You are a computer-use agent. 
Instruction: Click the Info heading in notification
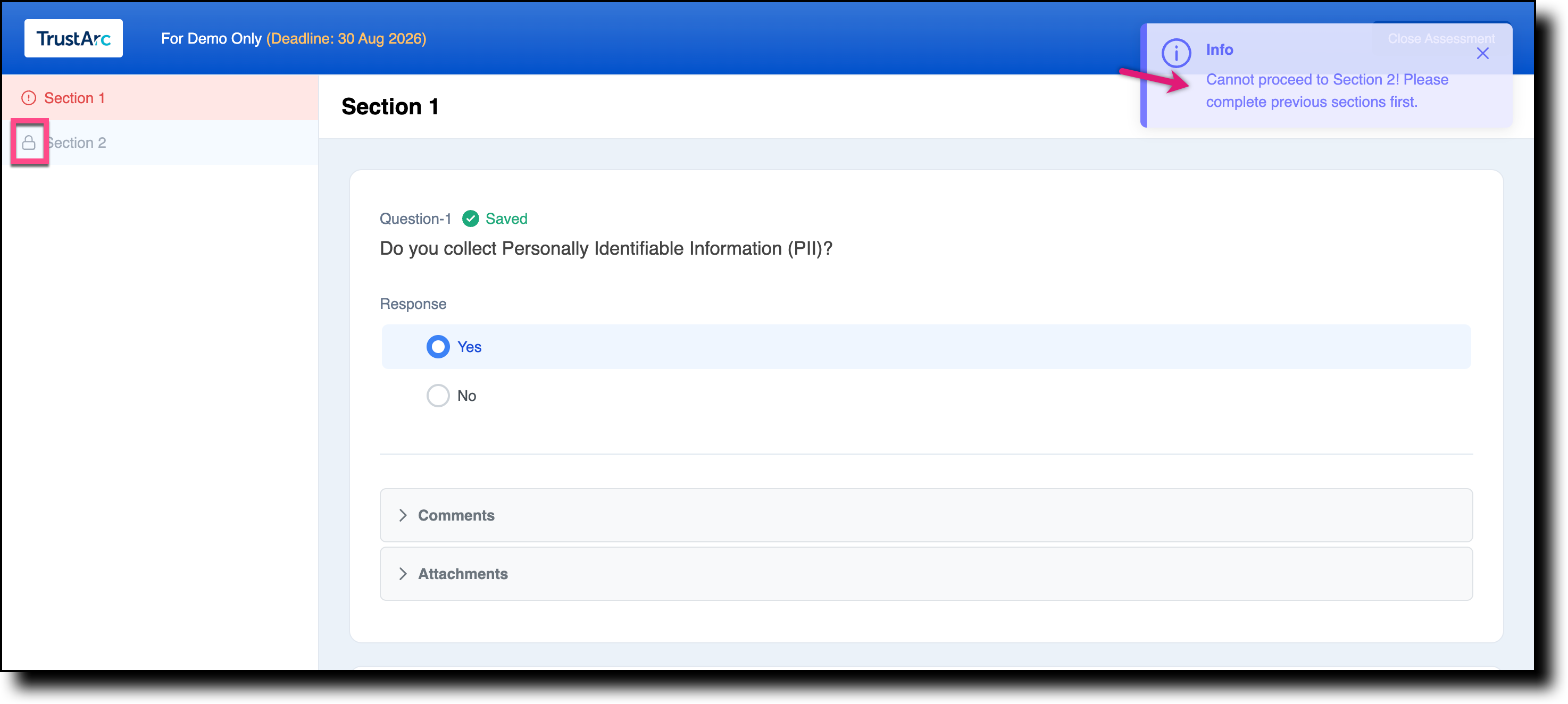tap(1219, 50)
